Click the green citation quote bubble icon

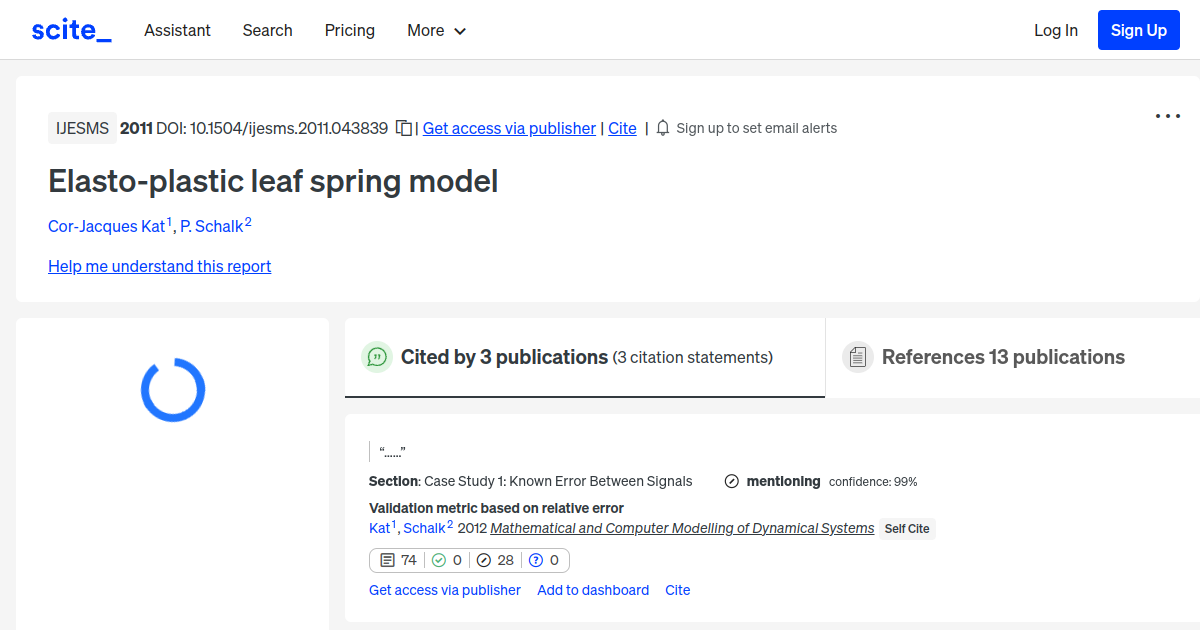coord(377,357)
